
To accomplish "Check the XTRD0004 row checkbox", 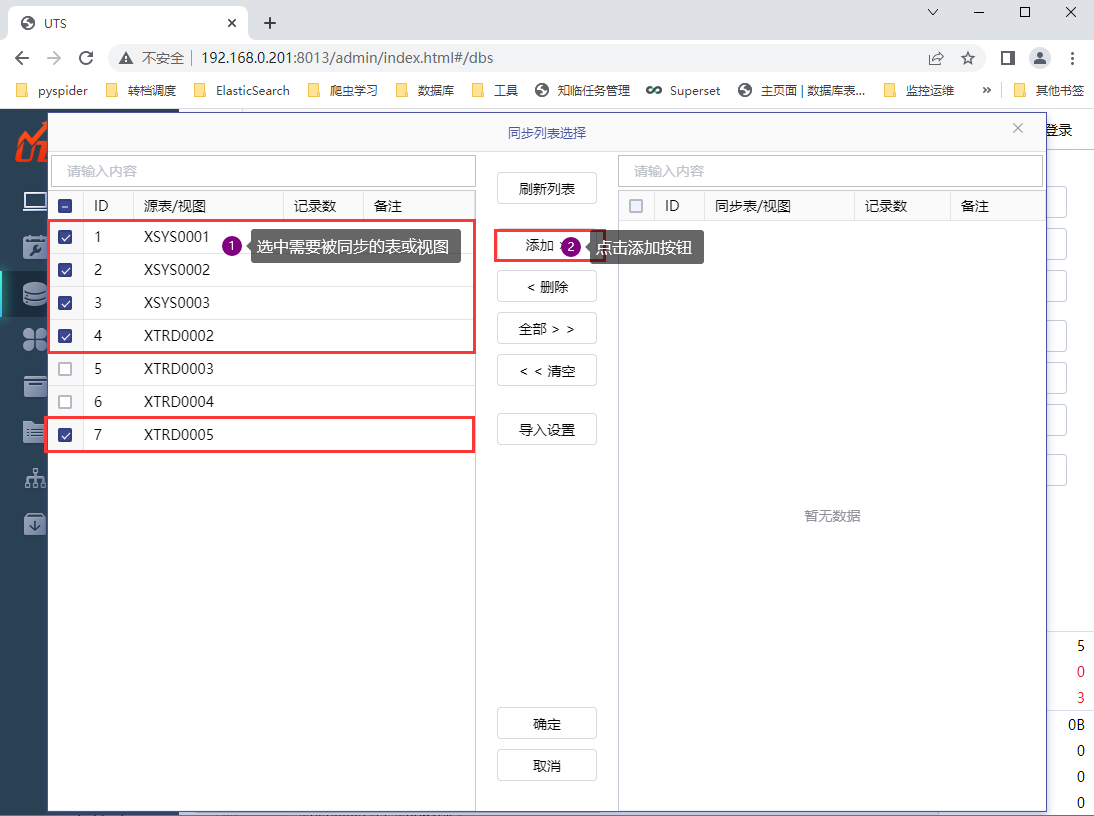I will [65, 402].
